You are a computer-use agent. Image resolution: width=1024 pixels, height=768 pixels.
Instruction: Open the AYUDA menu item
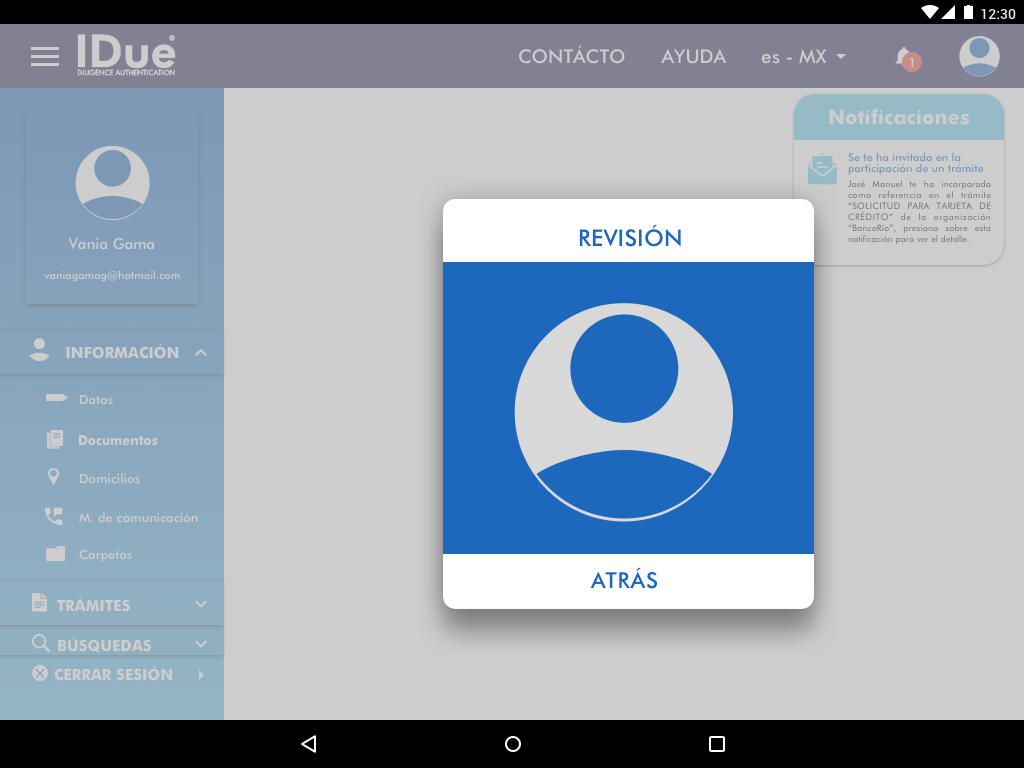(693, 57)
